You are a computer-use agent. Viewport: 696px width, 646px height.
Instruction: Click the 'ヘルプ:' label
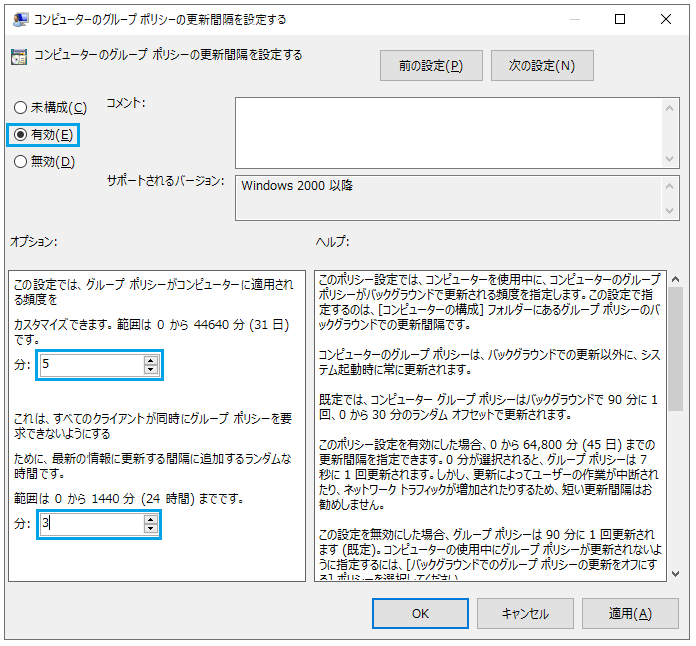(332, 242)
